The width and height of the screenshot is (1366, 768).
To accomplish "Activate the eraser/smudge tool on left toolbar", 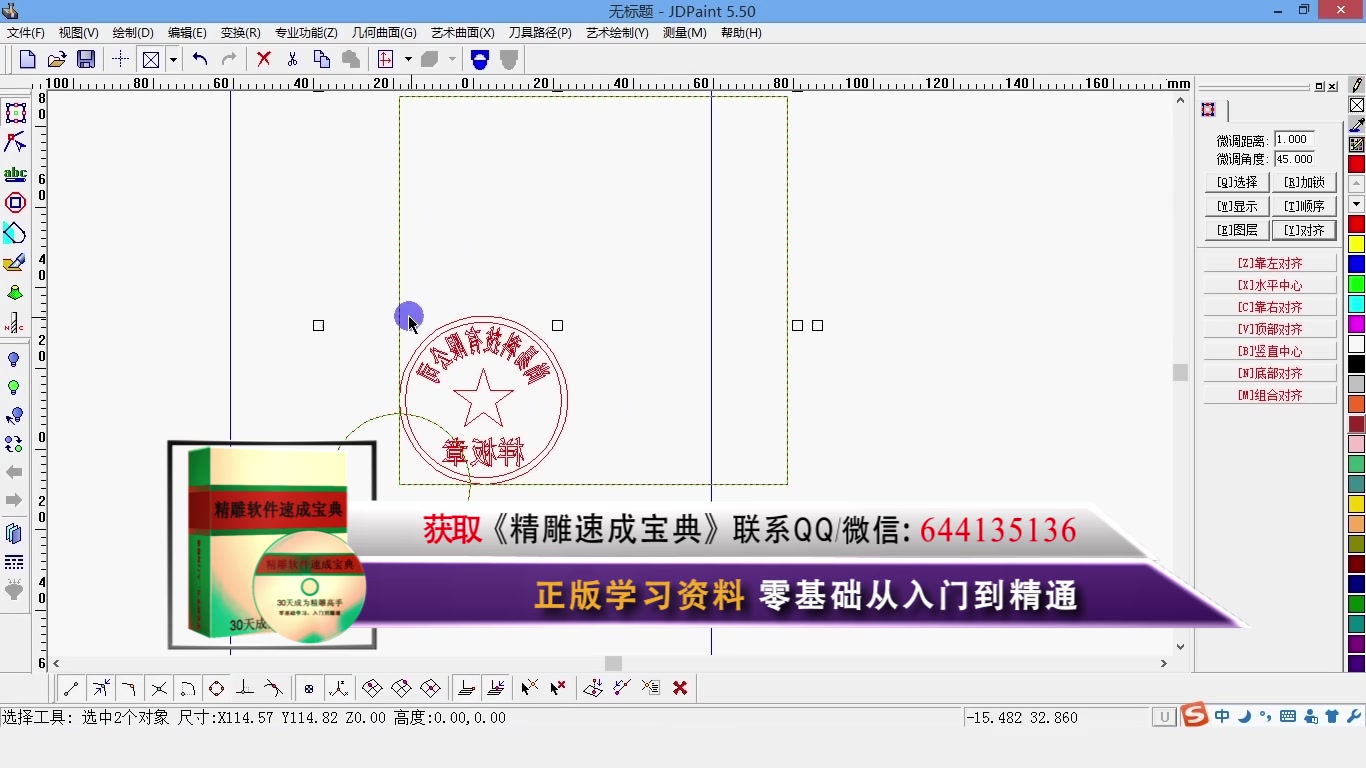I will pyautogui.click(x=15, y=263).
